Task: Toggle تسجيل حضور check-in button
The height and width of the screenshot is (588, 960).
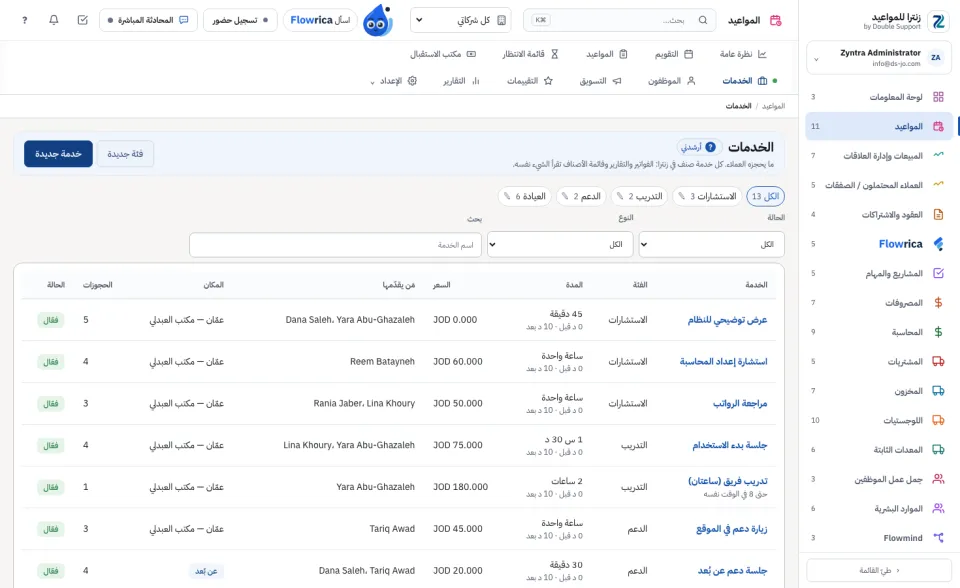Action: (x=240, y=20)
